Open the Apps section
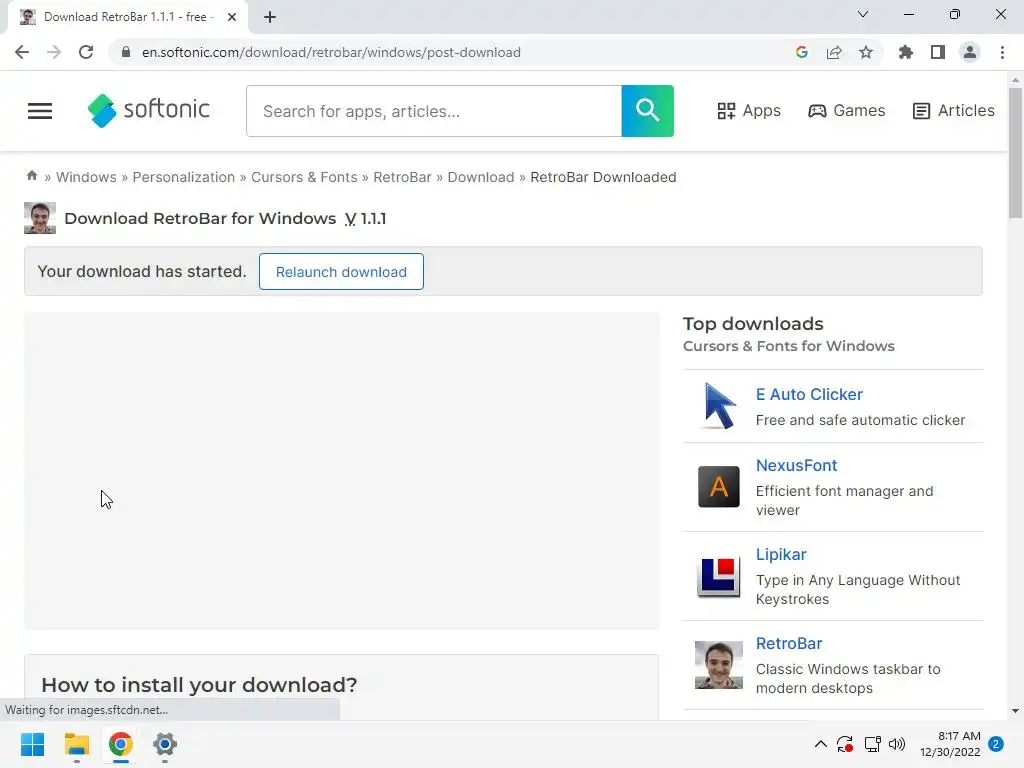 click(748, 111)
